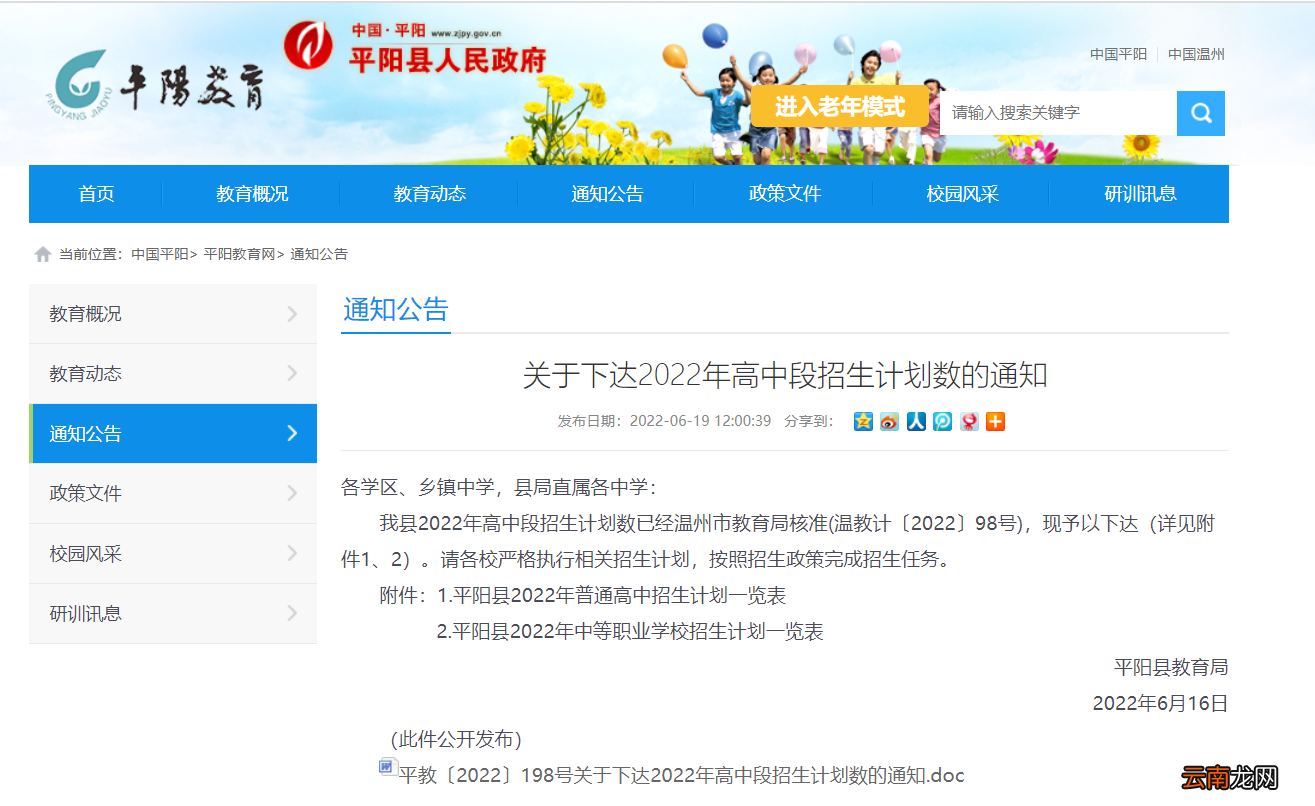Share the article to Renren
Screen dimensions: 1315x806
[915, 422]
